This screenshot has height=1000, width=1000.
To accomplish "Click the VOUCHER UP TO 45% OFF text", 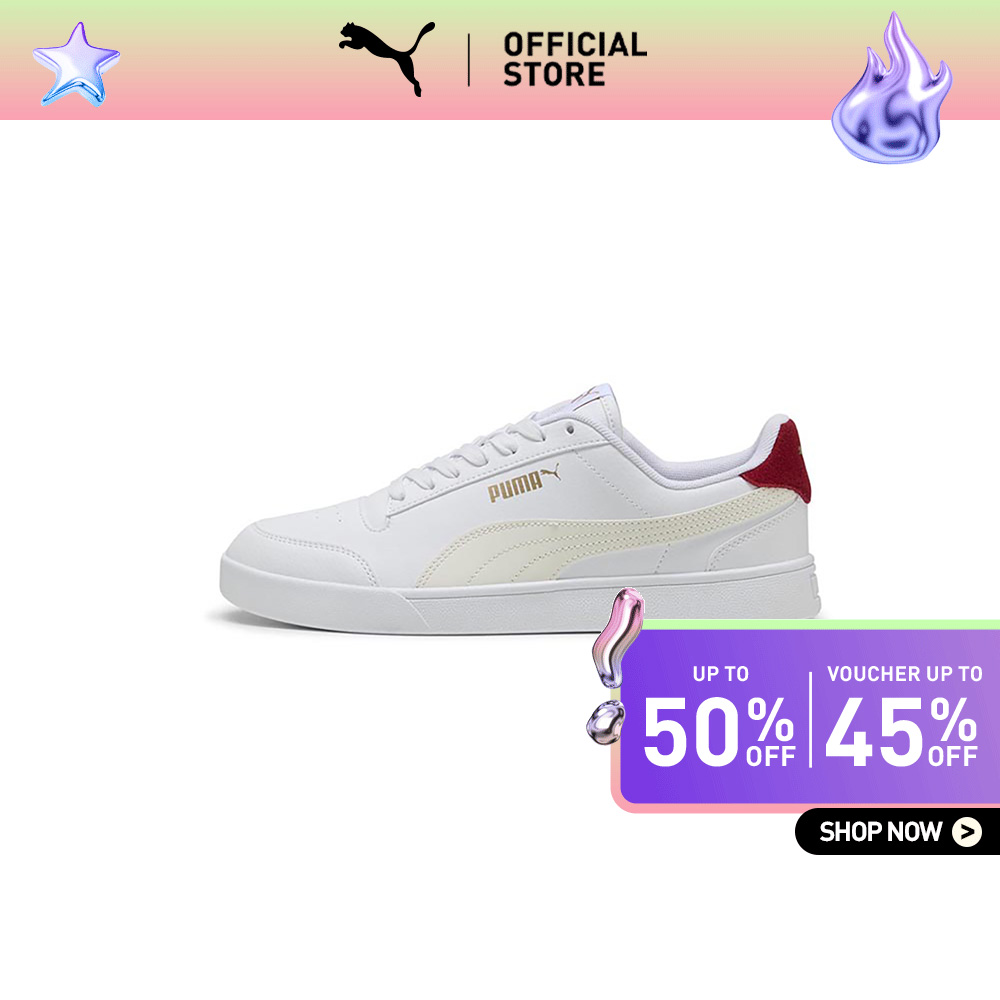I will point(904,716).
